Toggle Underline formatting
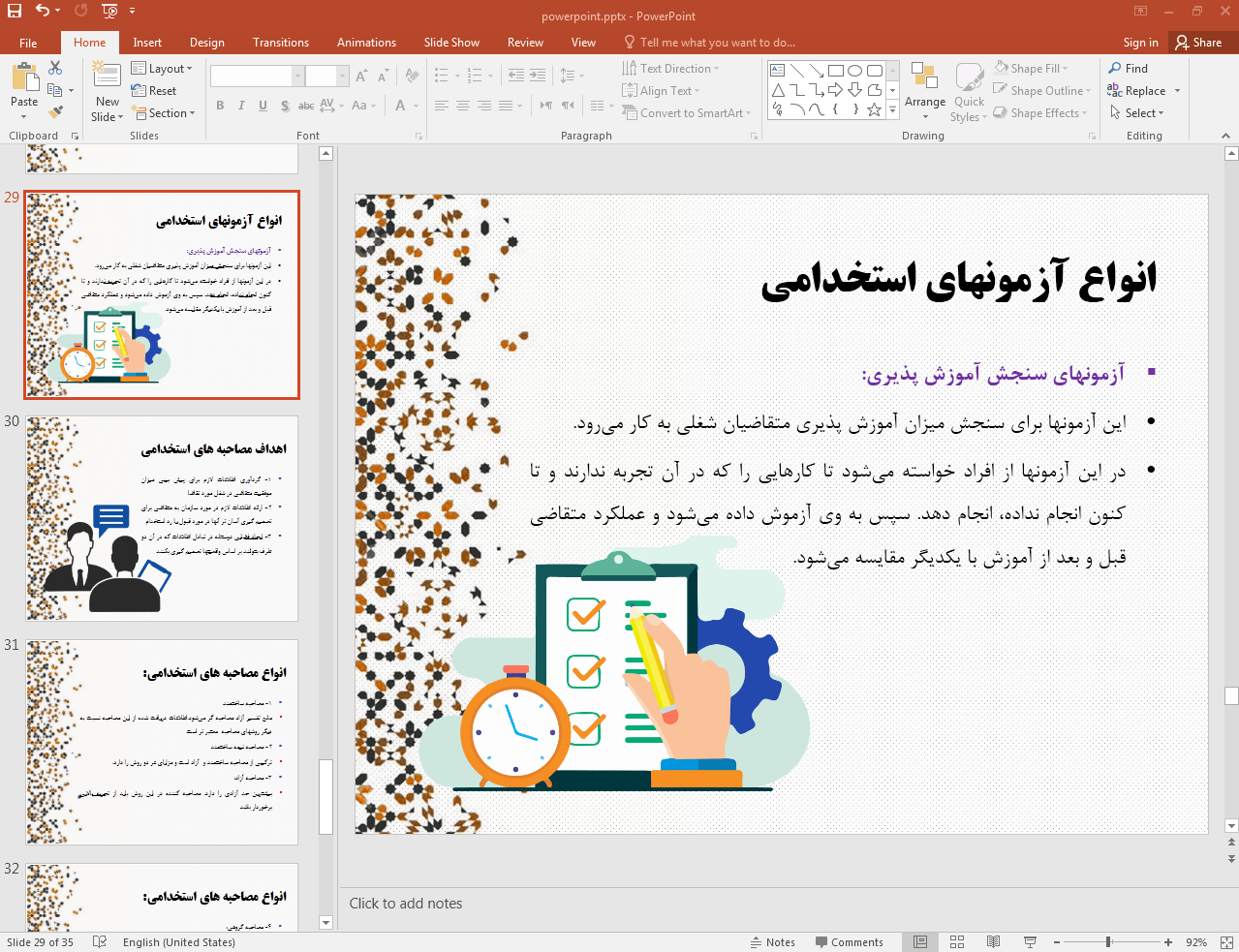The image size is (1239, 952). click(263, 106)
